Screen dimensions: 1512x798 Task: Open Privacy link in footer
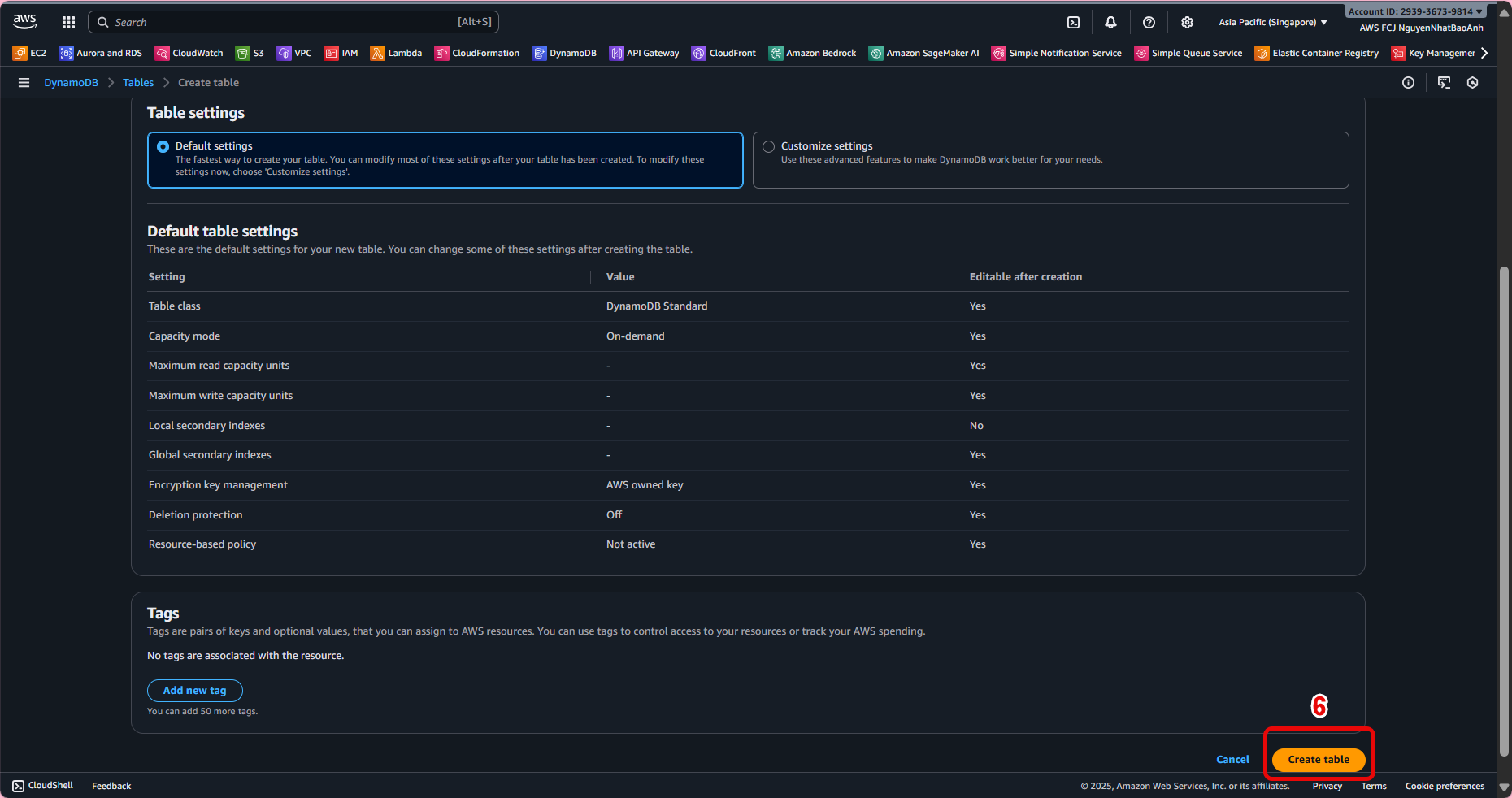[1327, 786]
